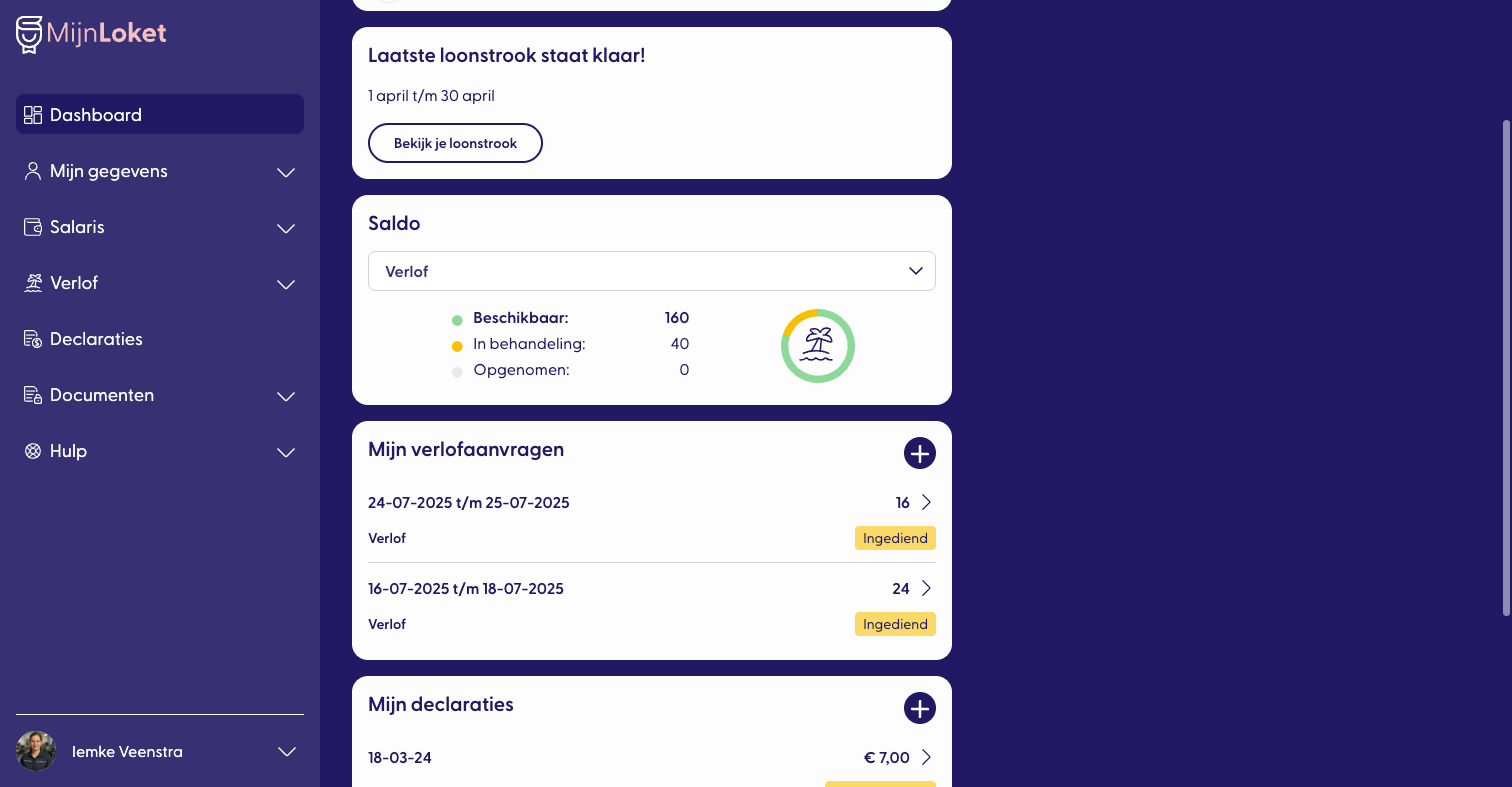Click the Mijn gegevens person icon

click(x=33, y=171)
